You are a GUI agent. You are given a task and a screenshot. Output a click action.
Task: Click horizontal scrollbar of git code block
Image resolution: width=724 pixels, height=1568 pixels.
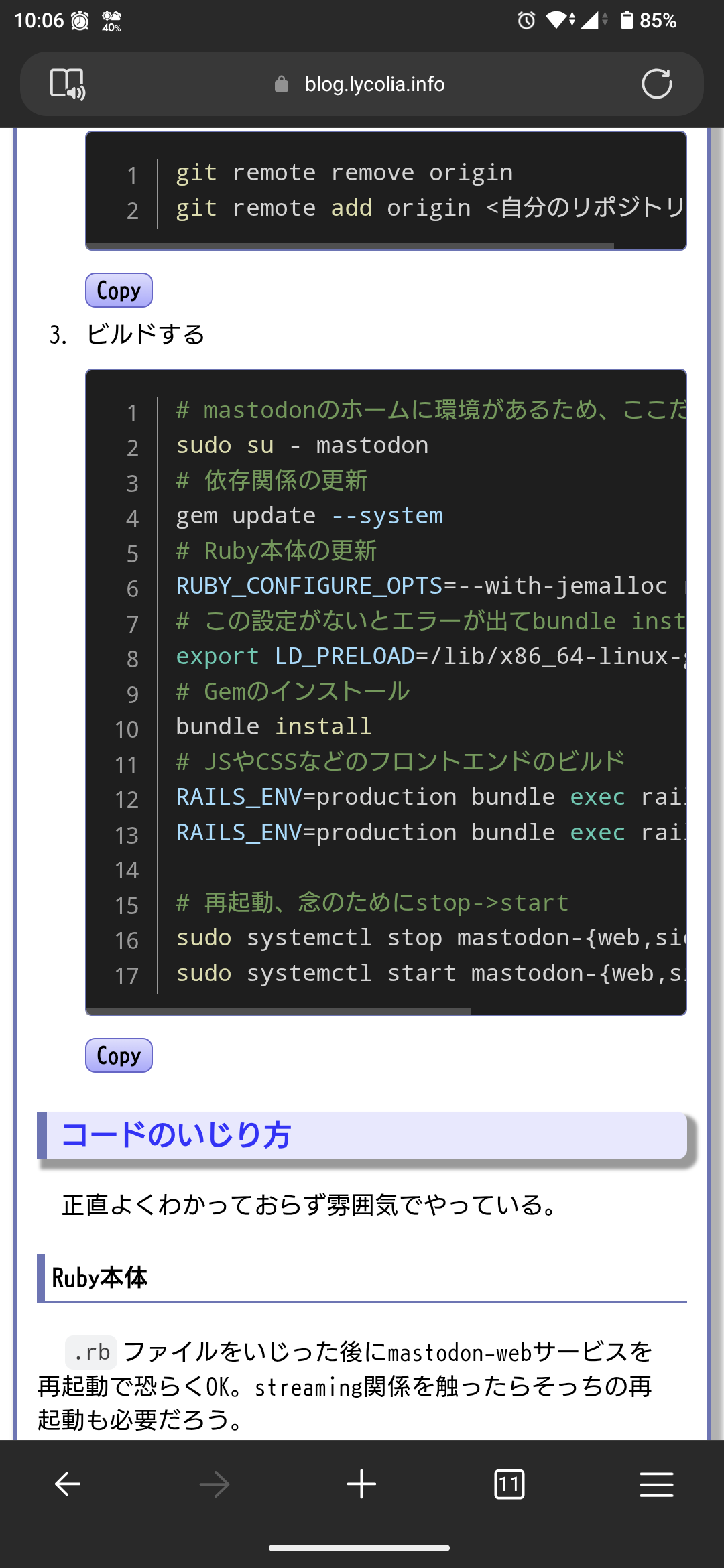point(350,246)
